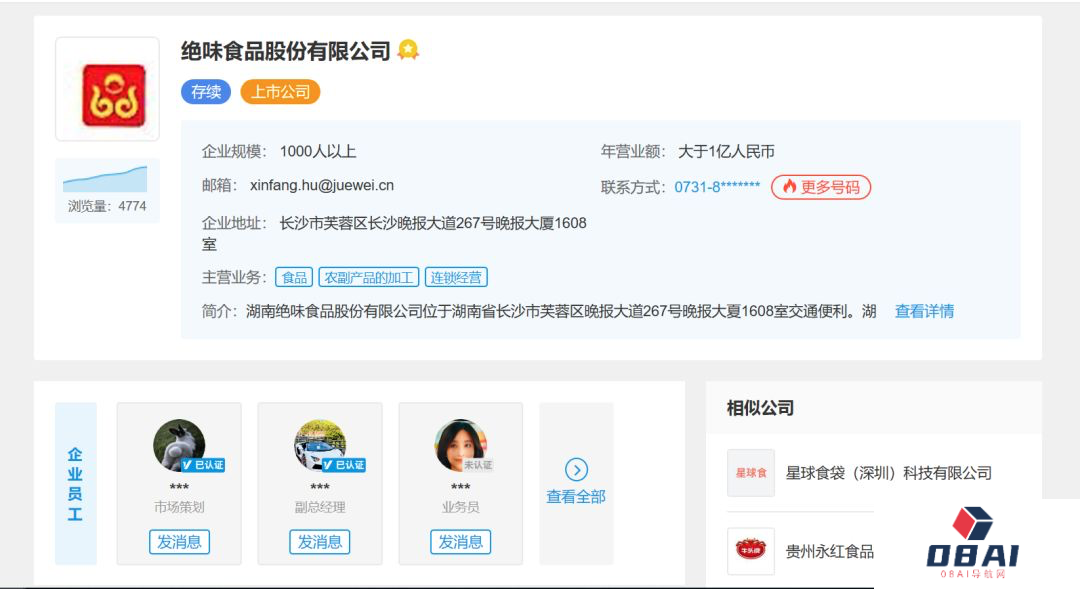Open the 市场策划 employee avatar
Screen dimensions: 1080x589
[179, 445]
